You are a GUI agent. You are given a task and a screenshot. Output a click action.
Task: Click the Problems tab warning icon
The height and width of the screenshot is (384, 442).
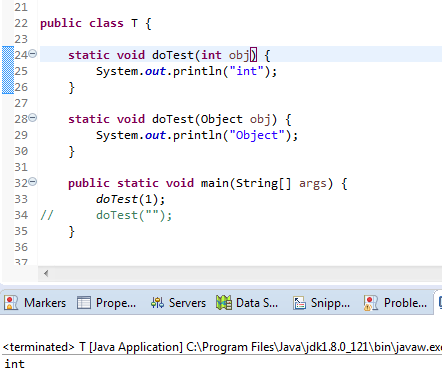371,303
